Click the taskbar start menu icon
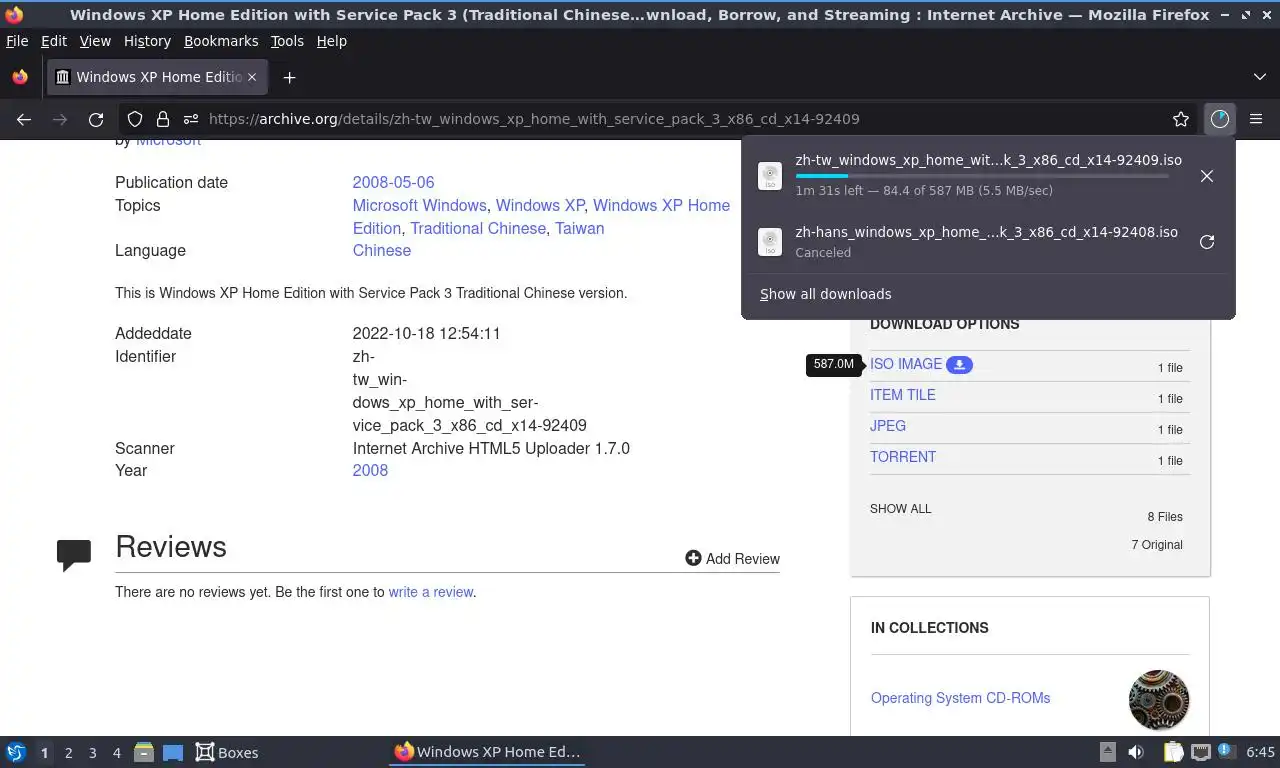1280x768 pixels. point(16,752)
